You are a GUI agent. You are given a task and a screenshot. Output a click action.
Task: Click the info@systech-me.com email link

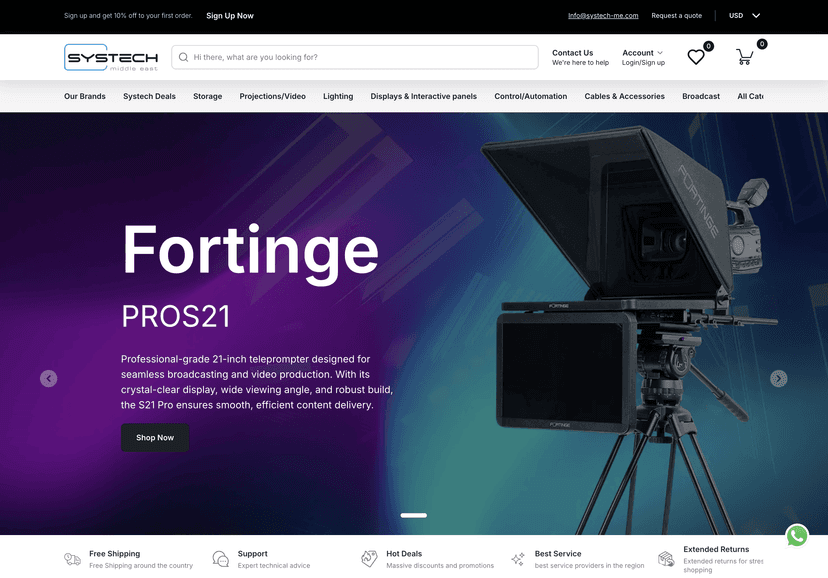(x=603, y=16)
